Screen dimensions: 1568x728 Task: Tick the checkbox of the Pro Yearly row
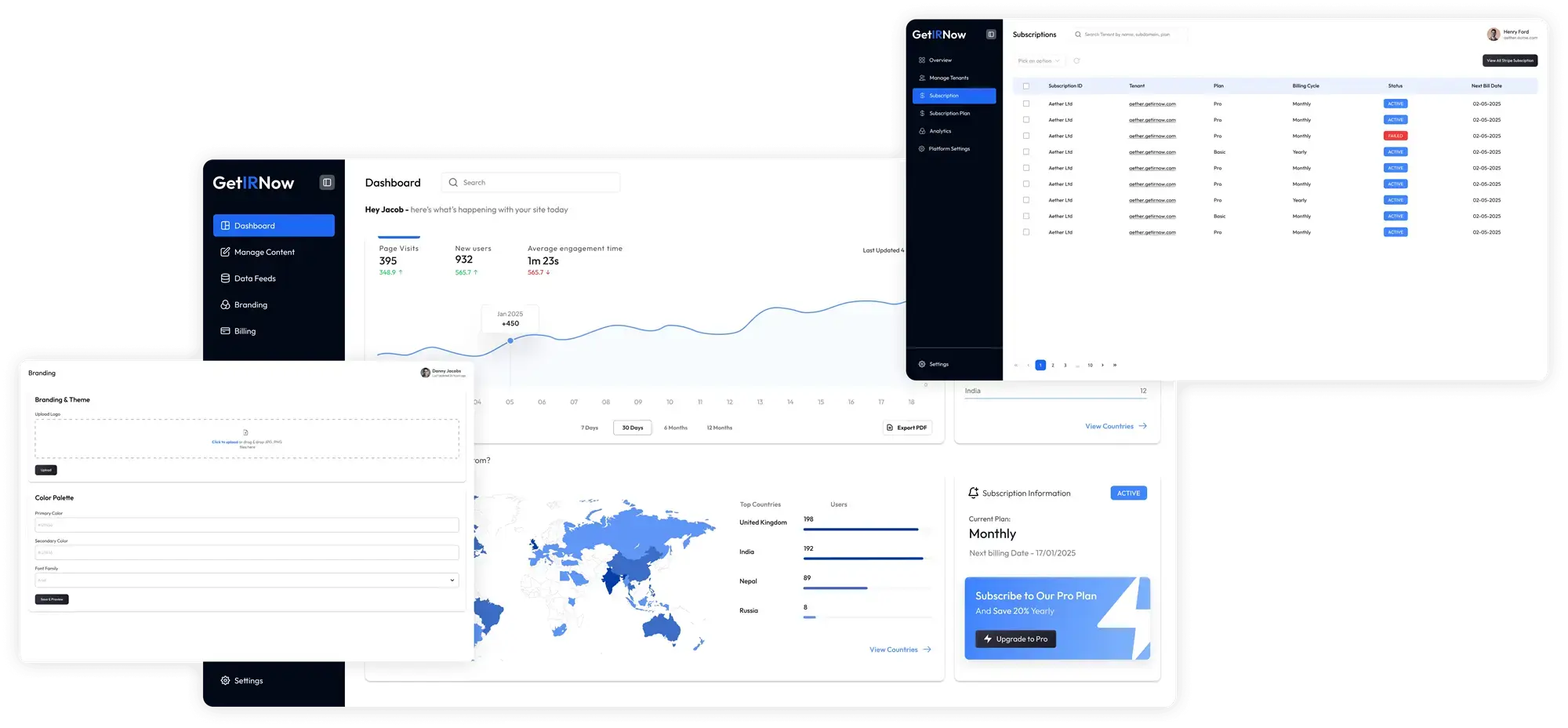pyautogui.click(x=1025, y=200)
